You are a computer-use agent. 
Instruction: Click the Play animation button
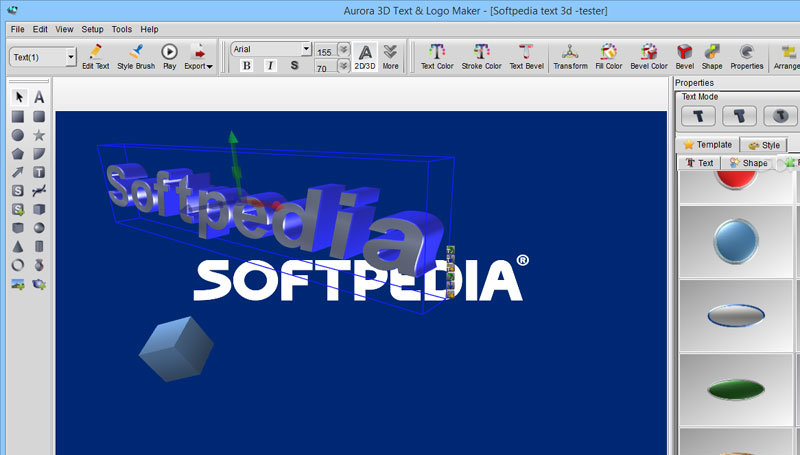point(169,57)
